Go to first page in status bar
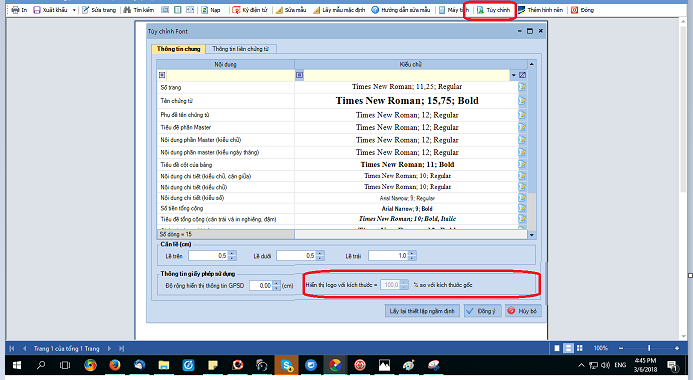This screenshot has width=693, height=380. click(x=12, y=349)
